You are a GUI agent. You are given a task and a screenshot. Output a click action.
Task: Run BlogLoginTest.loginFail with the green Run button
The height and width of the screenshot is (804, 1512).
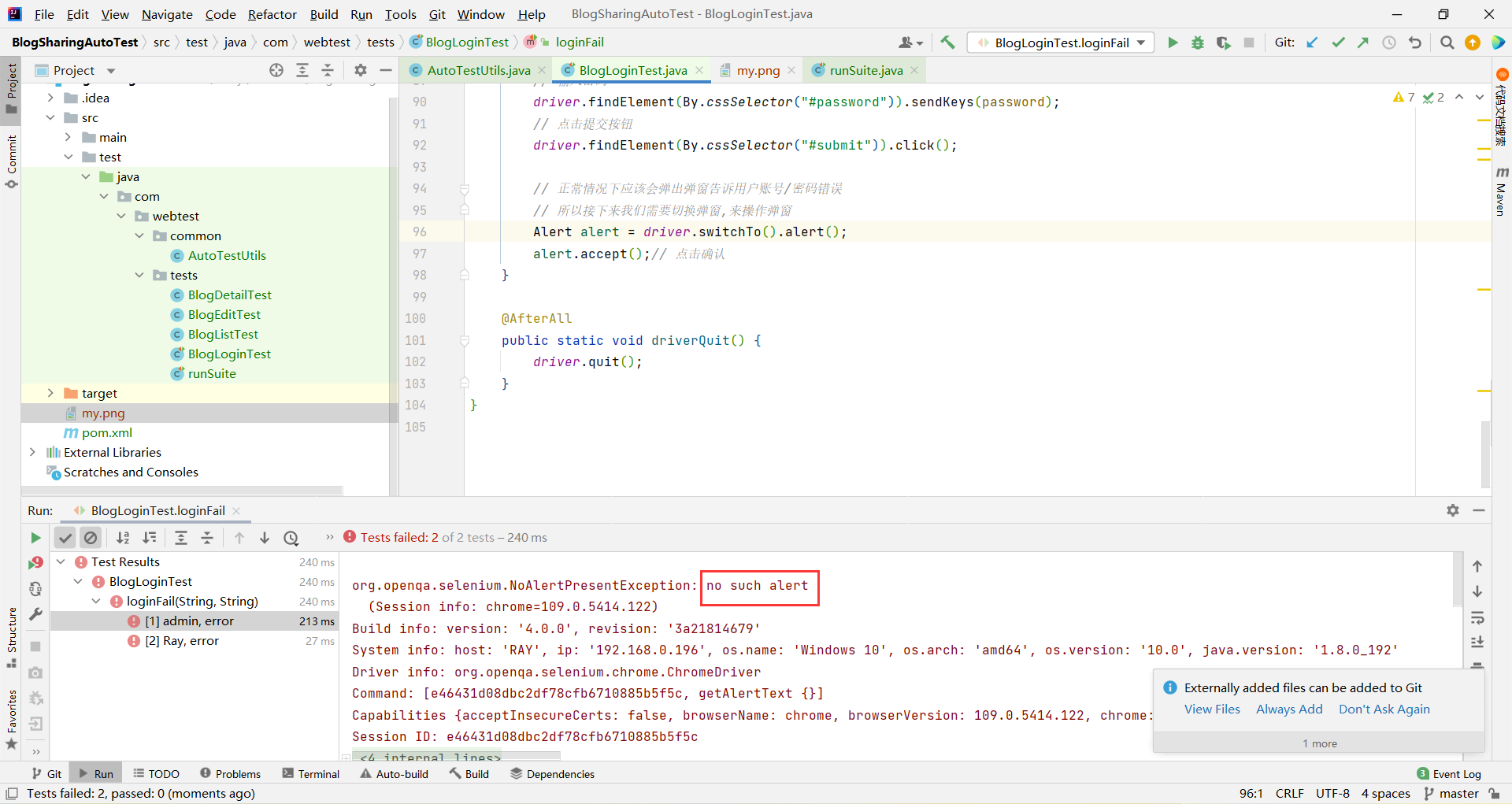point(1173,43)
